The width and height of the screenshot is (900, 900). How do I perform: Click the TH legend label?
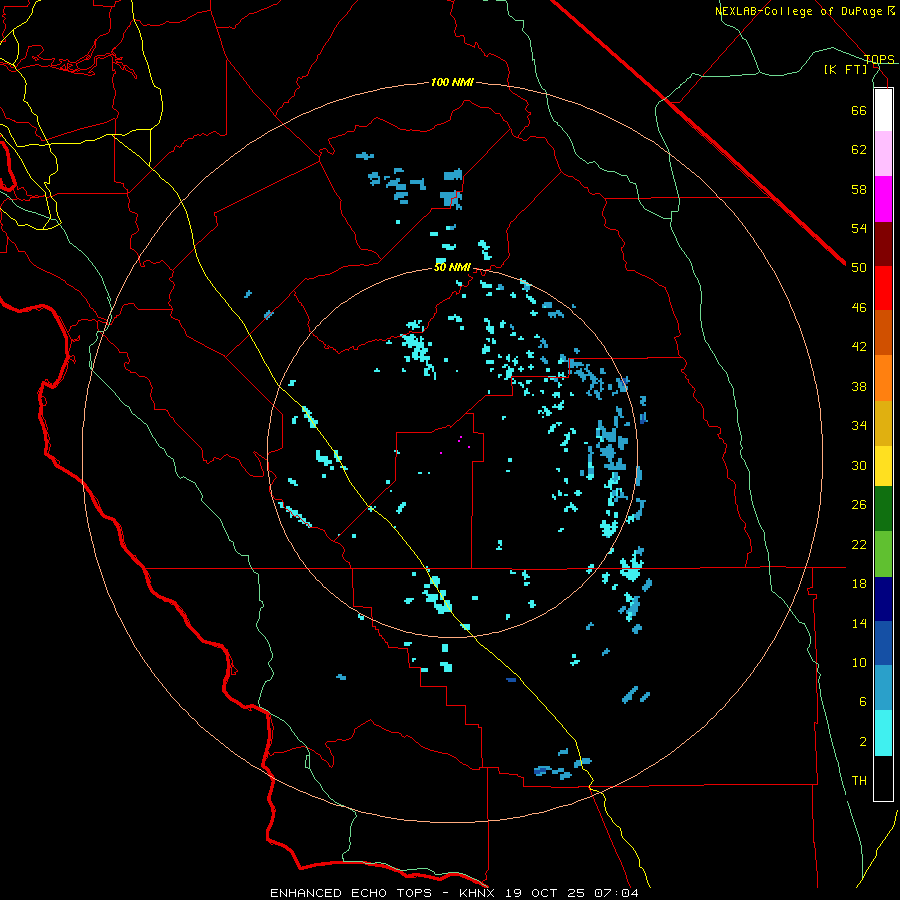(x=859, y=781)
